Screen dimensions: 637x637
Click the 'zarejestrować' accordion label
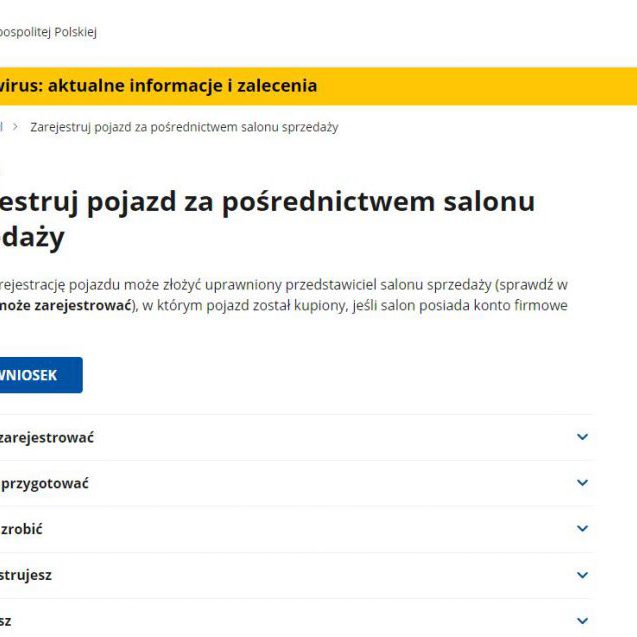47,438
